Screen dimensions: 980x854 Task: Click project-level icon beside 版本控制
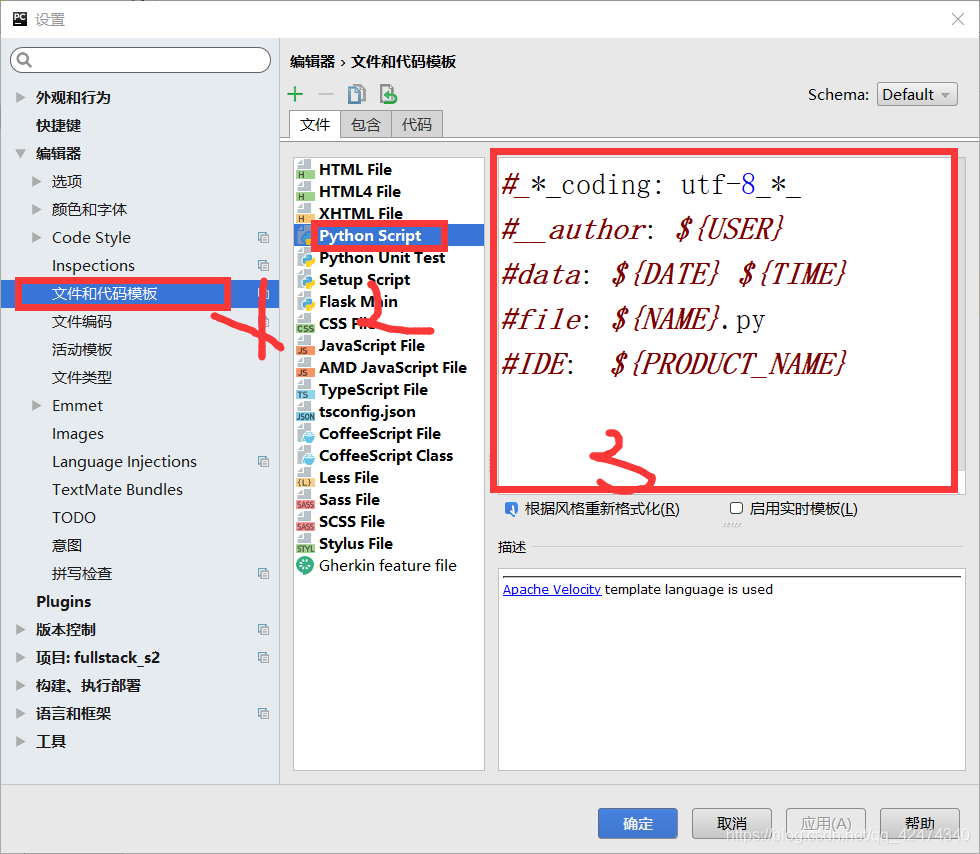[x=263, y=630]
